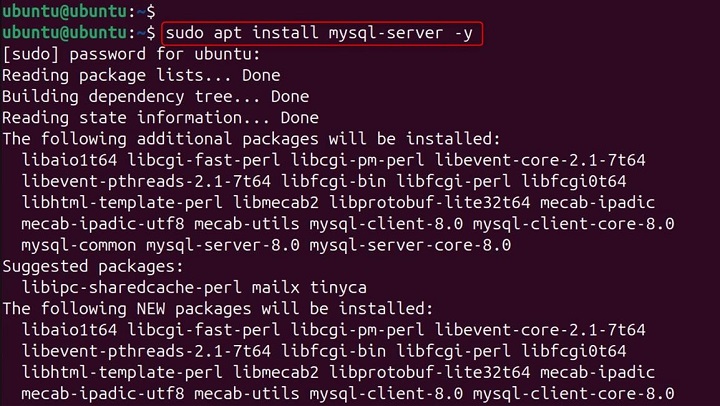The image size is (720, 406).
Task: Click the 'Building dependency tree... Done' line
Action: tap(155, 97)
